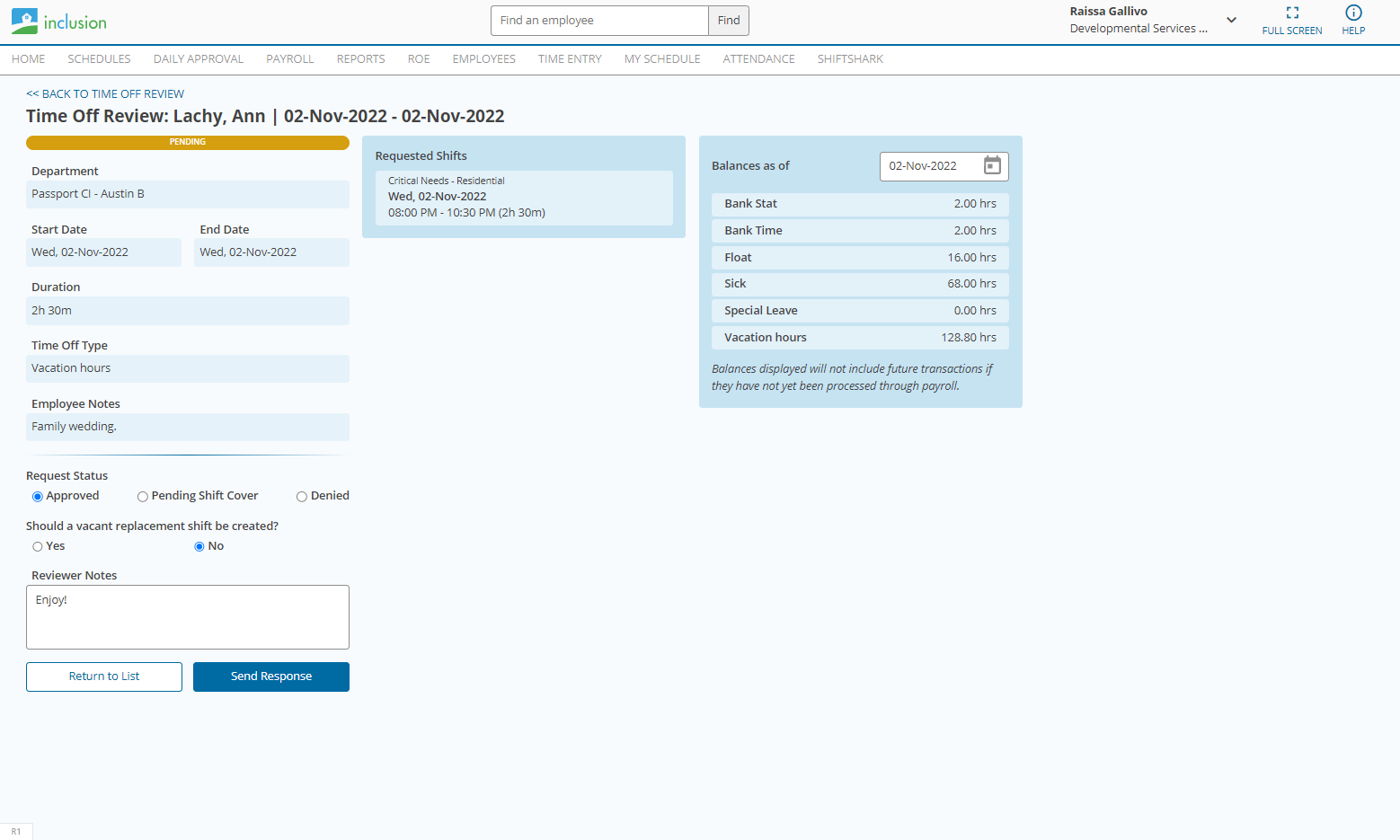Click the Passport CI - Austin B department field
The width and height of the screenshot is (1400, 840).
click(188, 194)
